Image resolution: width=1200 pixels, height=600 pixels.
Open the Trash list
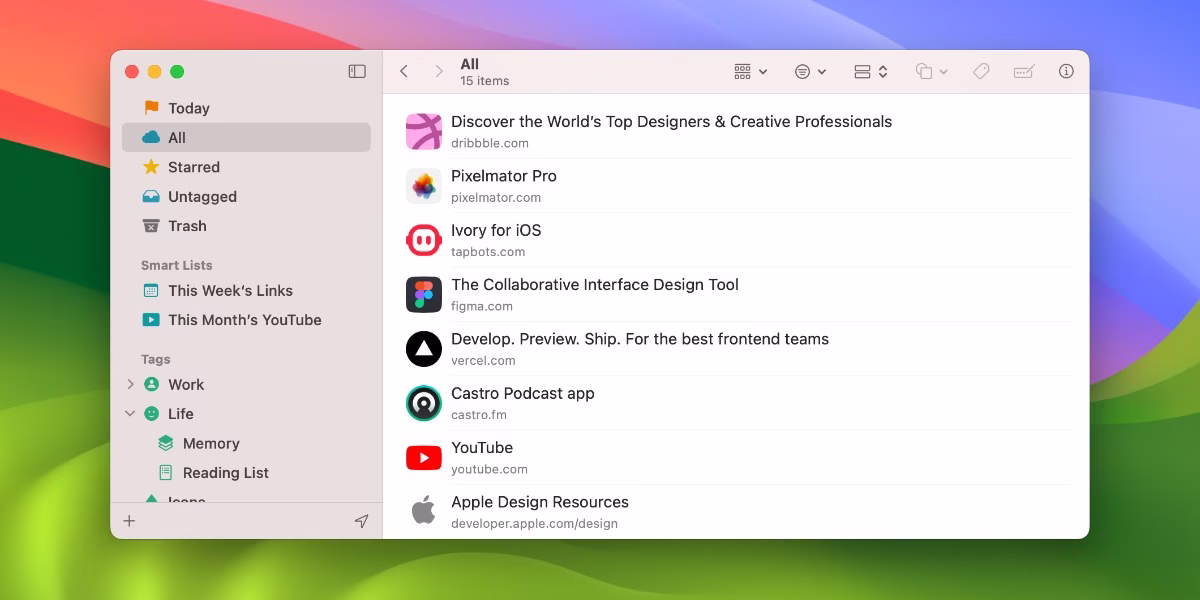click(246, 226)
